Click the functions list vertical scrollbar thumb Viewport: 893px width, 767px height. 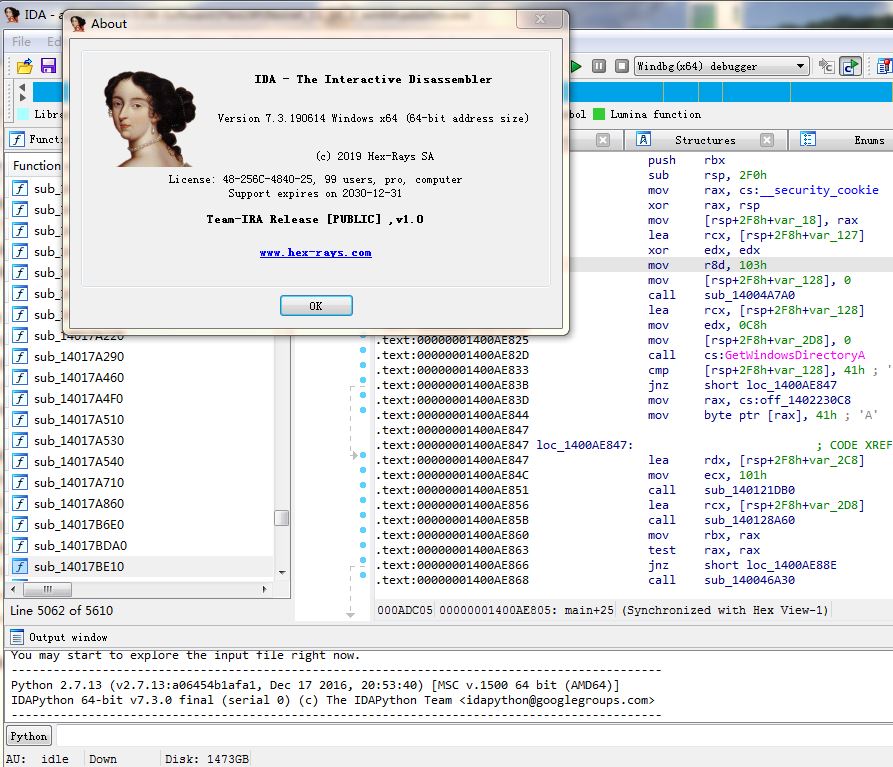[281, 518]
